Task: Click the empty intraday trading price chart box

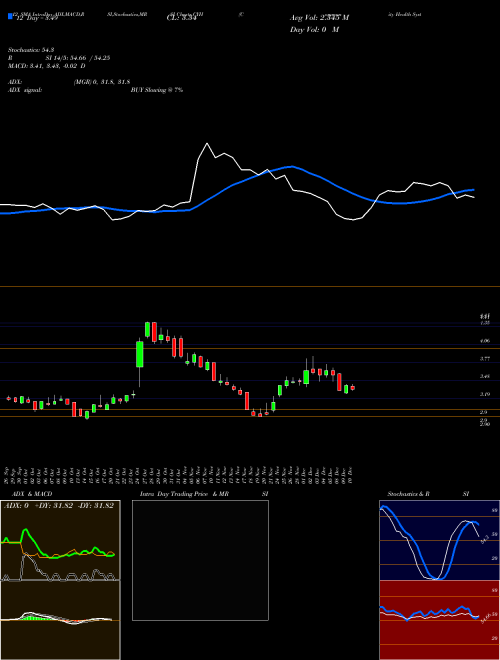Action: [200, 560]
